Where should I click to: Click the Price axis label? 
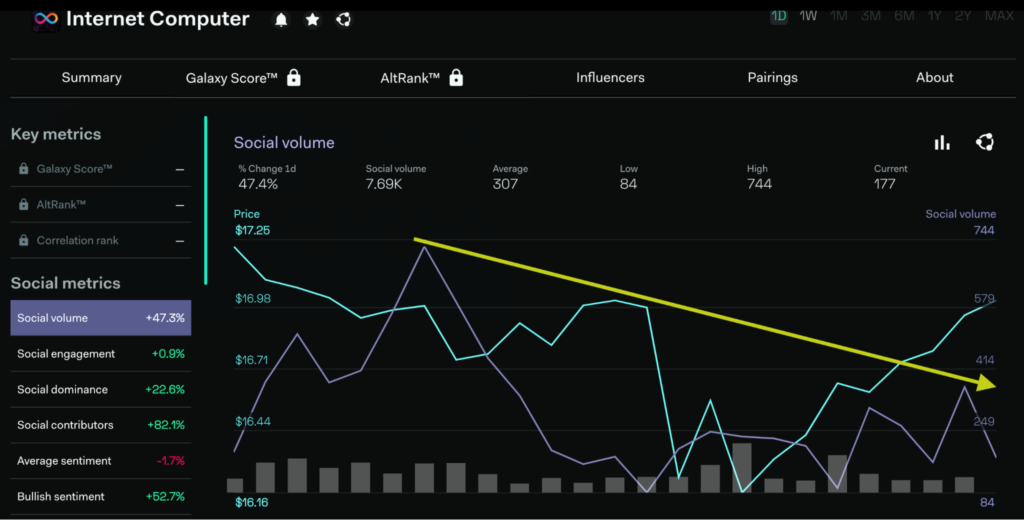(247, 214)
